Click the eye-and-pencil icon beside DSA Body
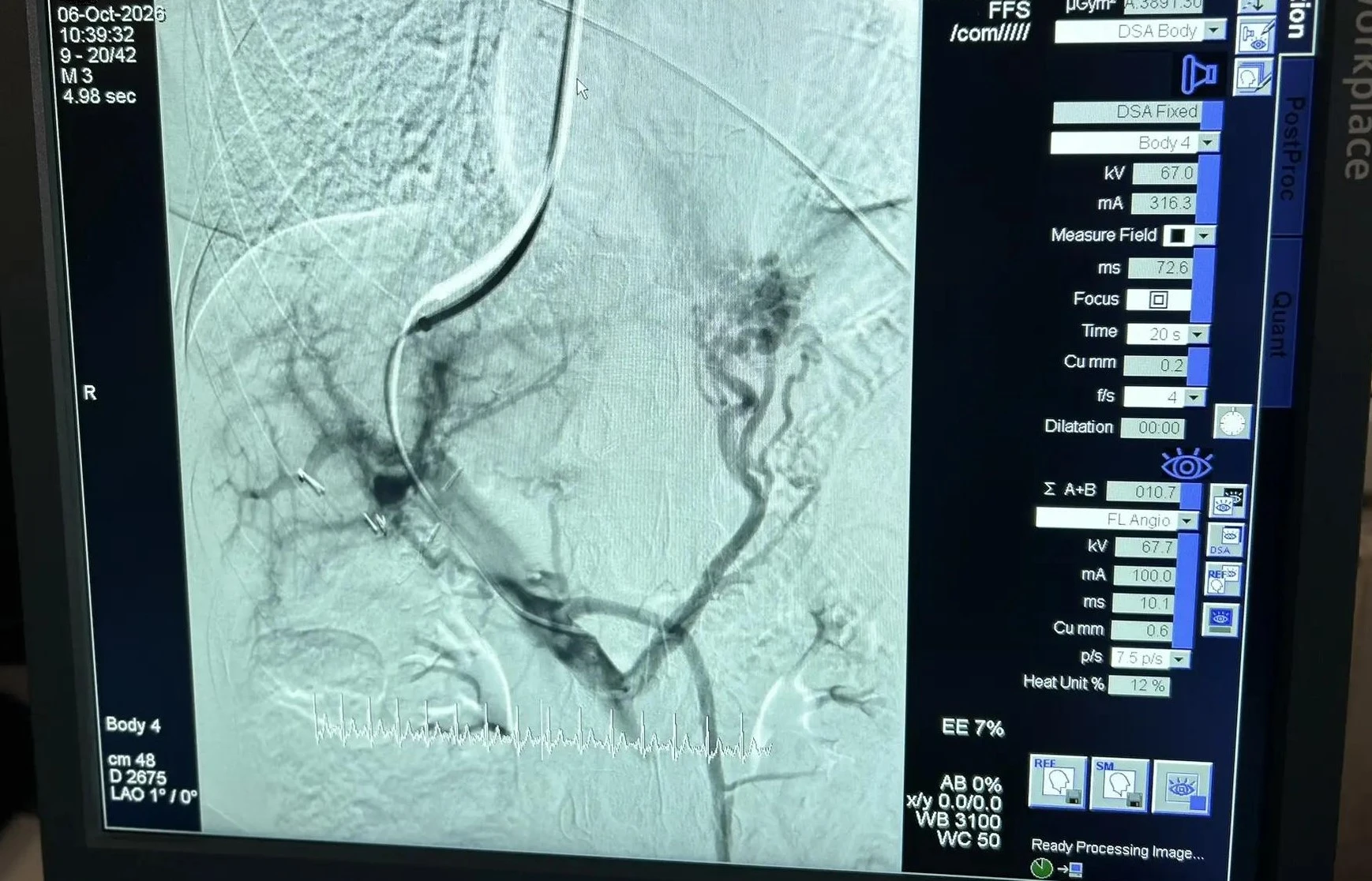This screenshot has width=1372, height=881. (1255, 36)
